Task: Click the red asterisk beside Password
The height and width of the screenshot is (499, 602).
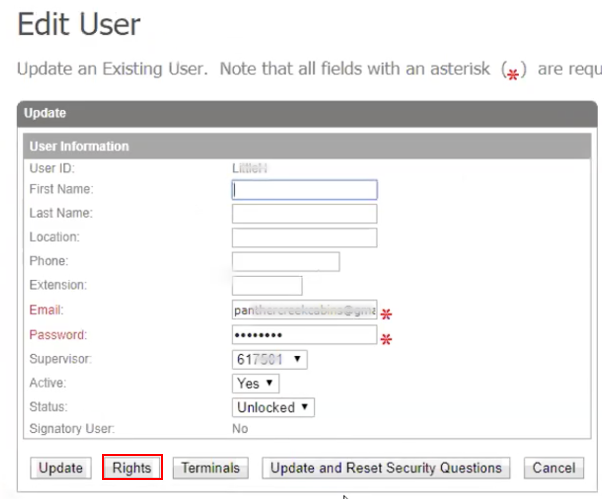Action: tap(386, 338)
